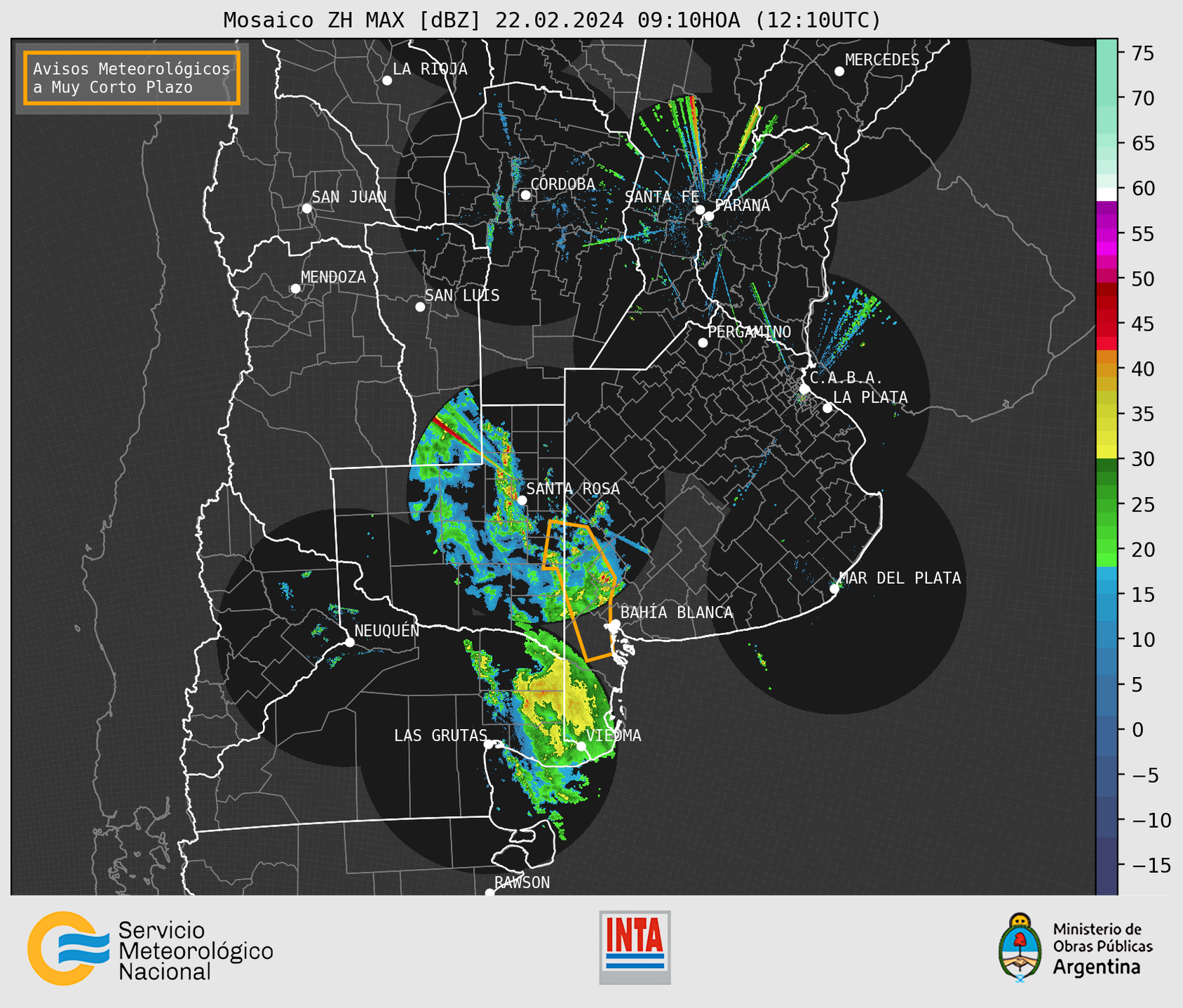This screenshot has width=1183, height=1008.
Task: Click the SANTA FE city marker dot
Action: 700,210
